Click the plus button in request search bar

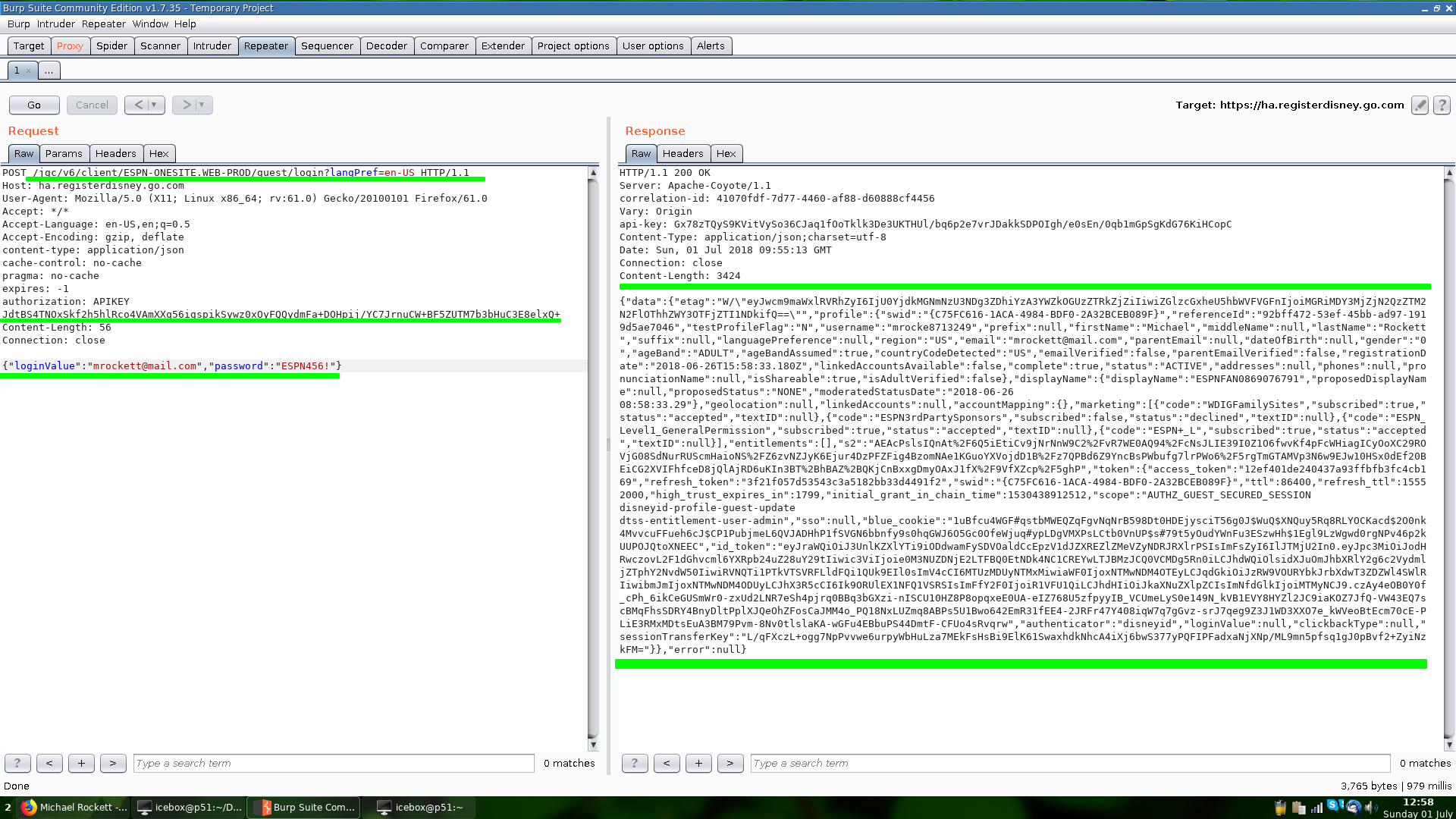pyautogui.click(x=81, y=763)
